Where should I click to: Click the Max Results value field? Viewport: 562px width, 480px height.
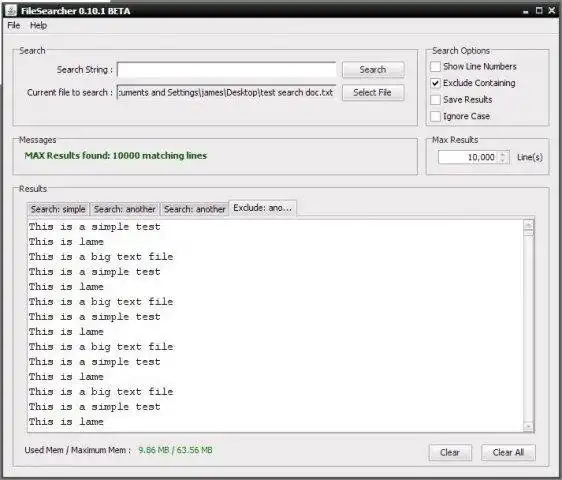point(468,157)
